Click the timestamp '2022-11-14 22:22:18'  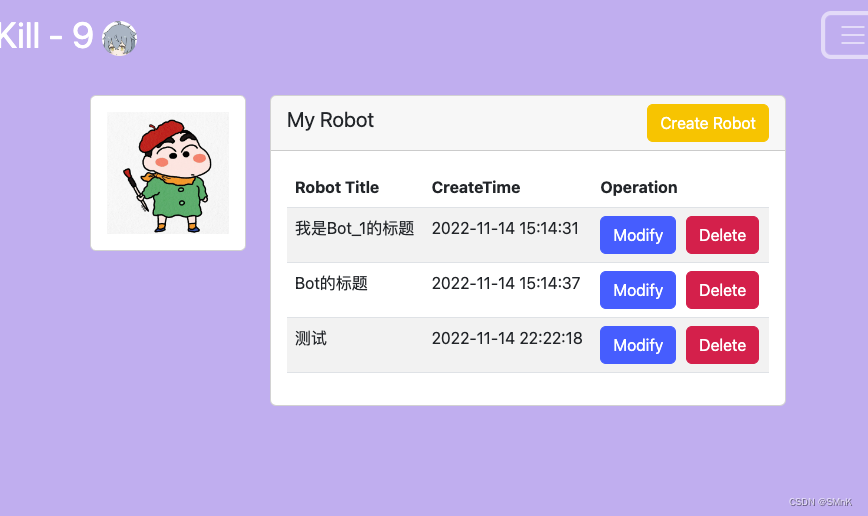click(x=507, y=338)
